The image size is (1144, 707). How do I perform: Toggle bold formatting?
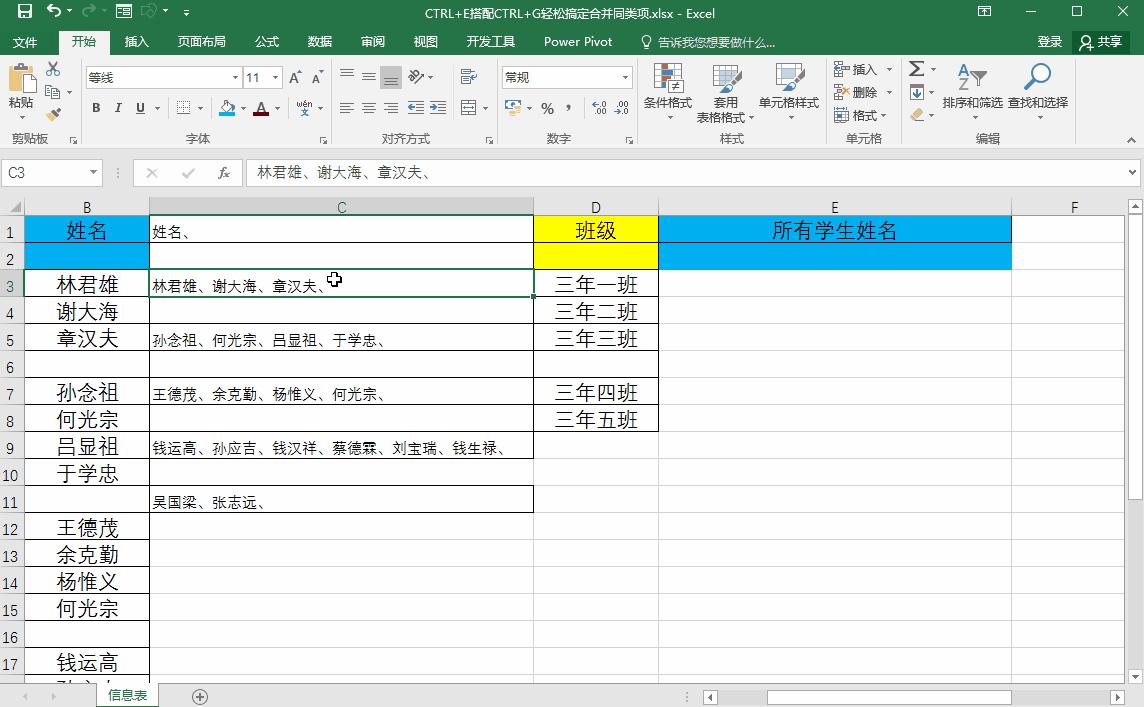tap(96, 107)
